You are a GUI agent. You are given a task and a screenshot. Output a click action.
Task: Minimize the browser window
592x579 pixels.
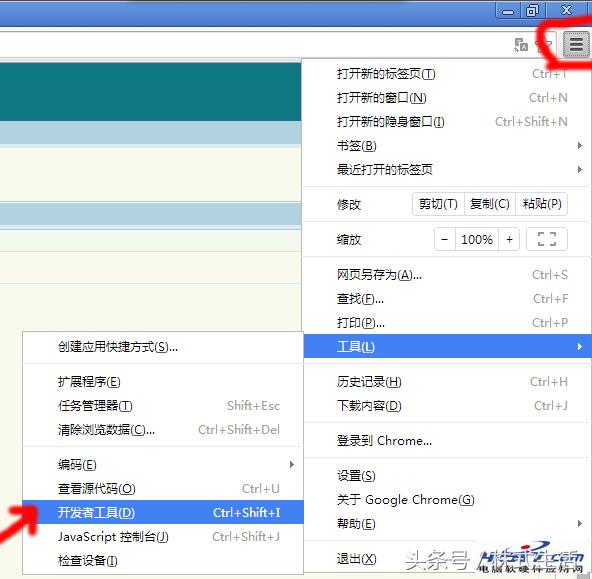click(508, 11)
